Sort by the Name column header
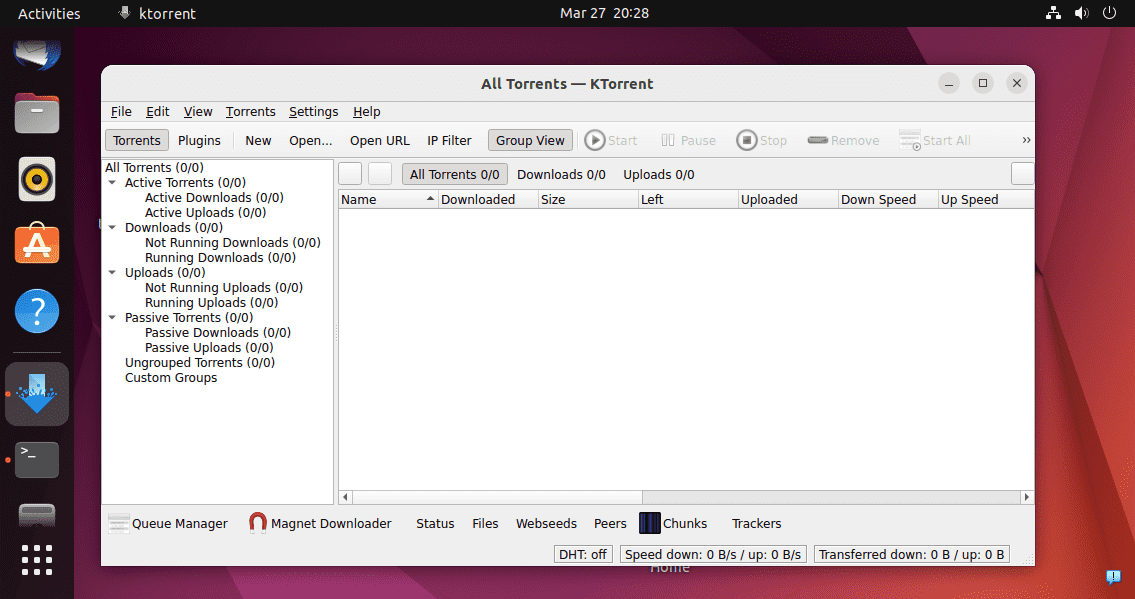Image resolution: width=1135 pixels, height=599 pixels. click(x=388, y=200)
